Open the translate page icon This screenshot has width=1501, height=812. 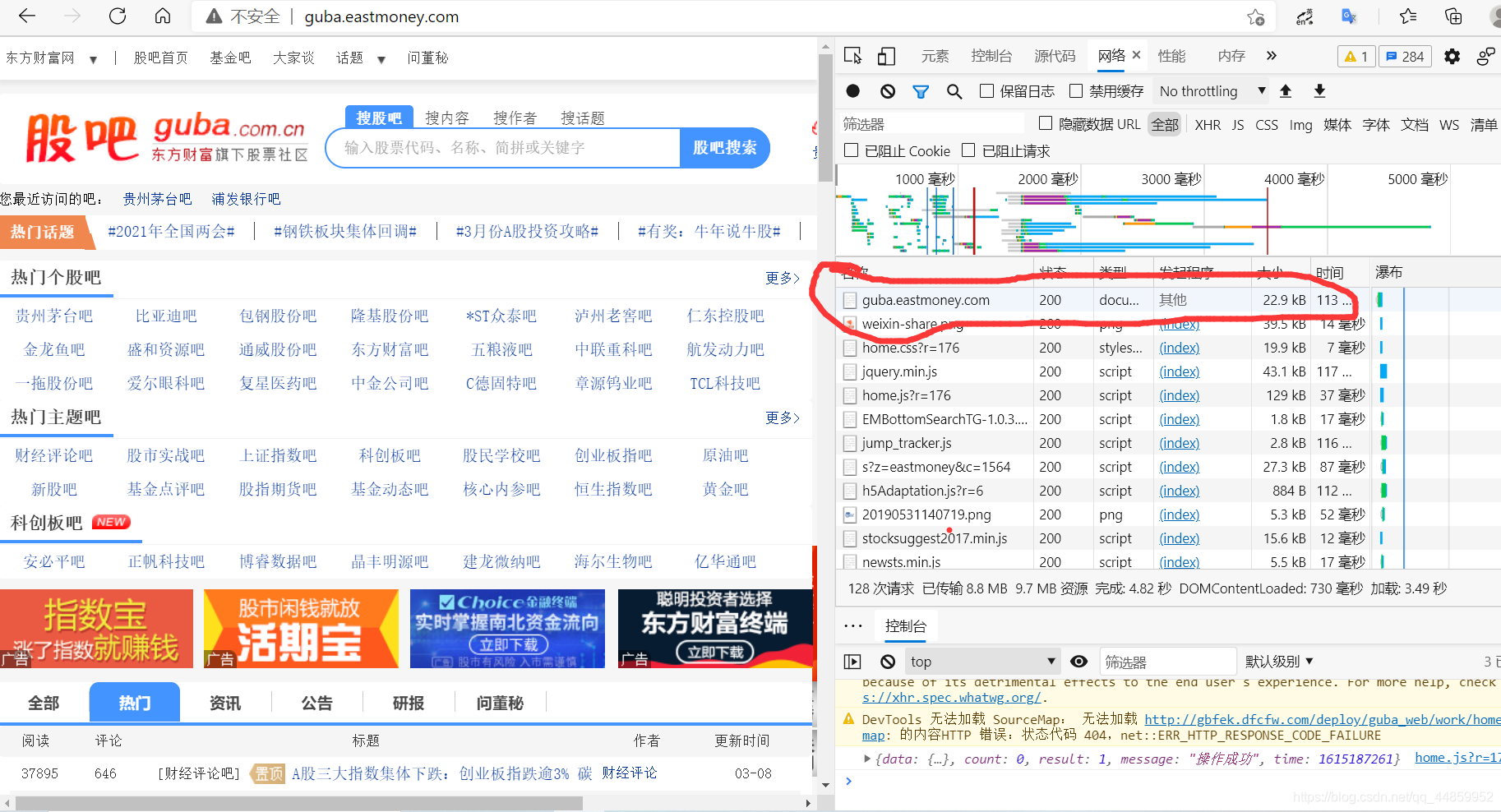point(1349,16)
